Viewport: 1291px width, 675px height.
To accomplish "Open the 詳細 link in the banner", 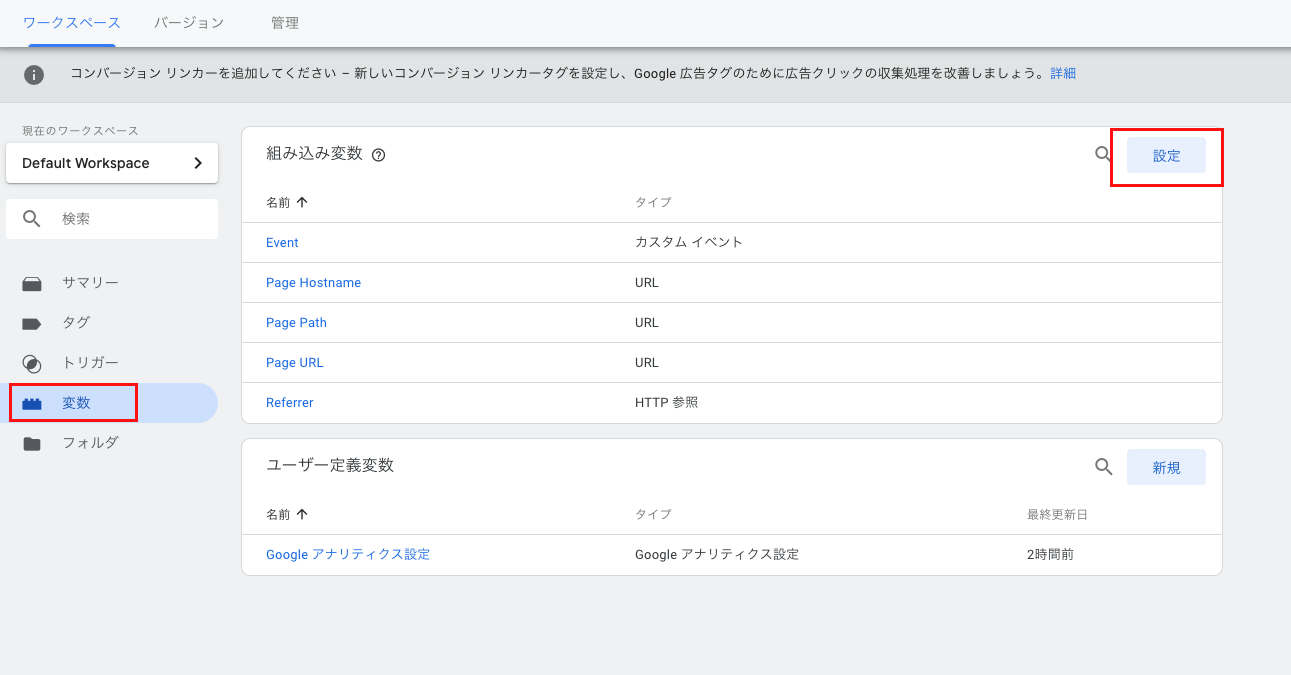I will 1063,74.
